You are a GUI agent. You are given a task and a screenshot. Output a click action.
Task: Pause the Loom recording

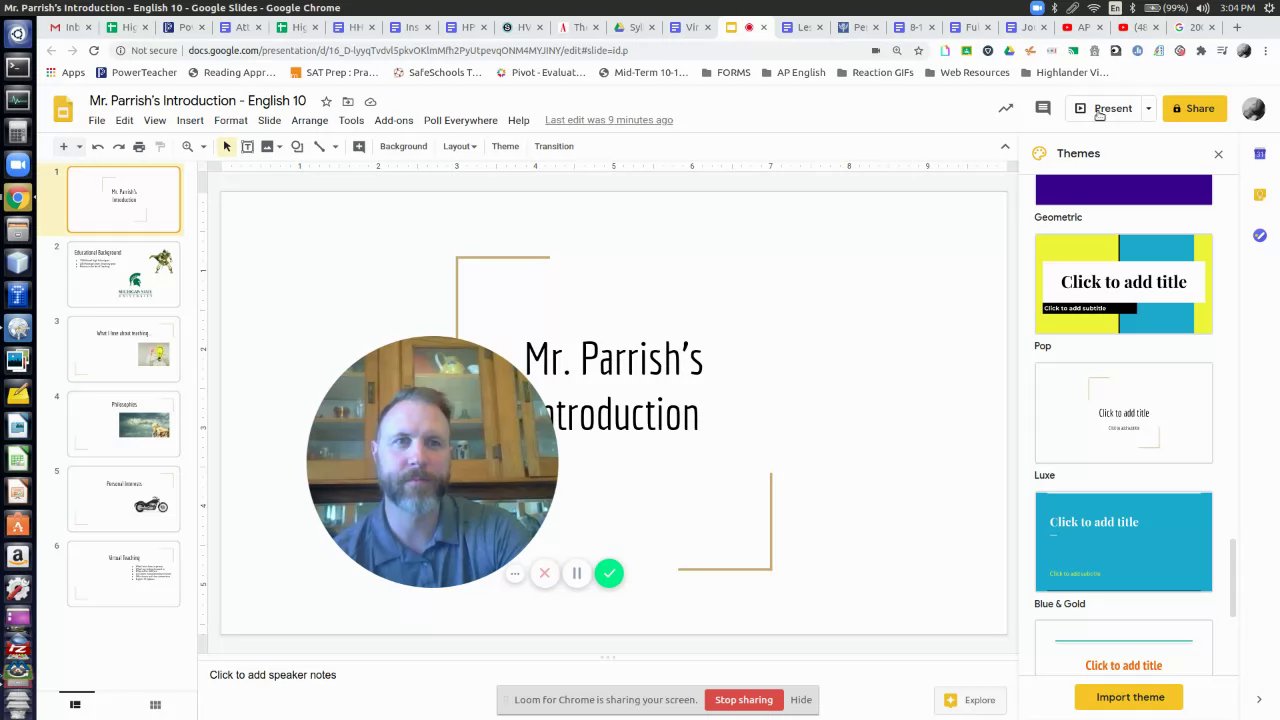[577, 573]
